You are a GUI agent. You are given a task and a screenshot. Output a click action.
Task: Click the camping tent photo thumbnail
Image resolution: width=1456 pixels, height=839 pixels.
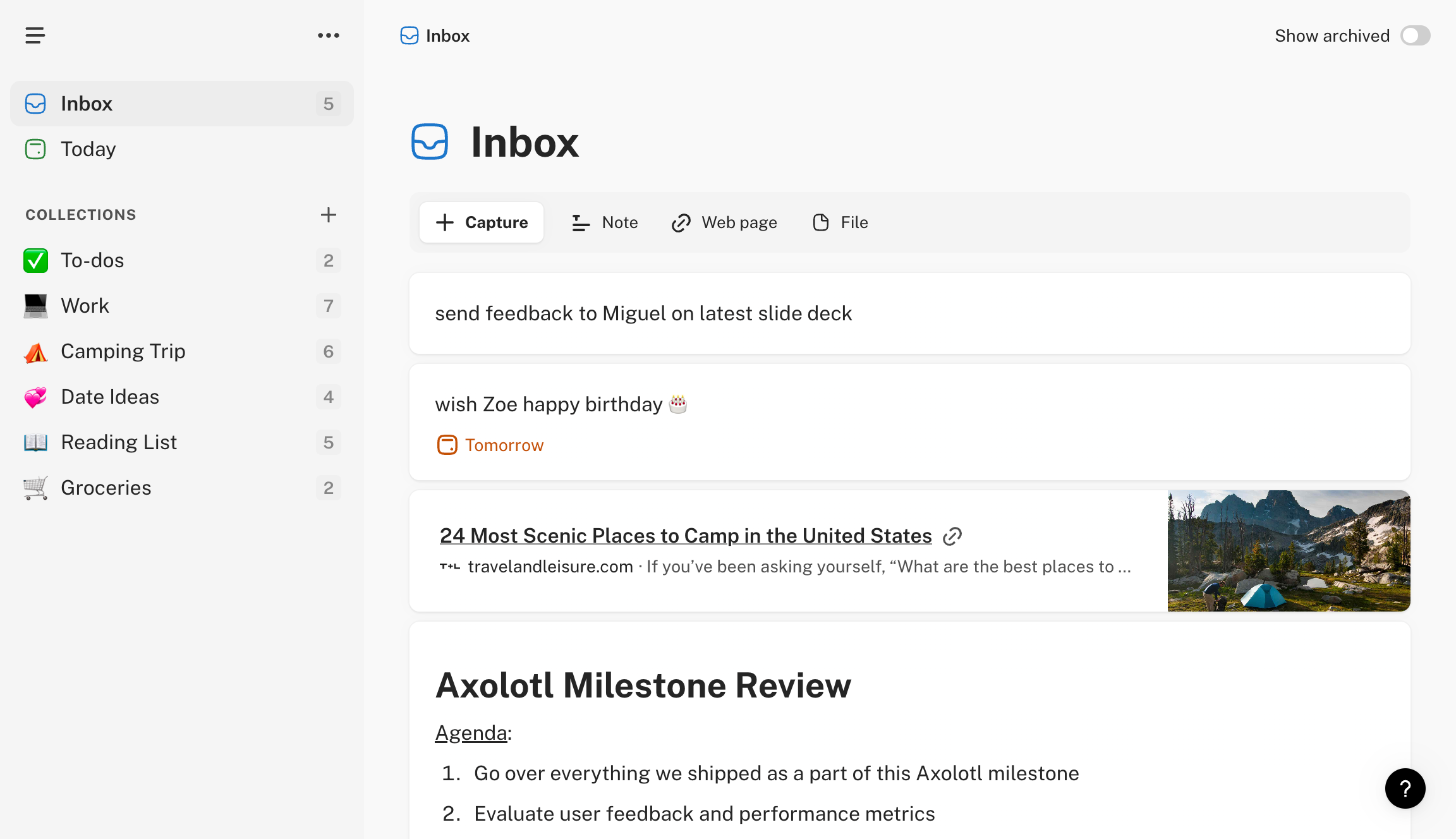[1289, 550]
